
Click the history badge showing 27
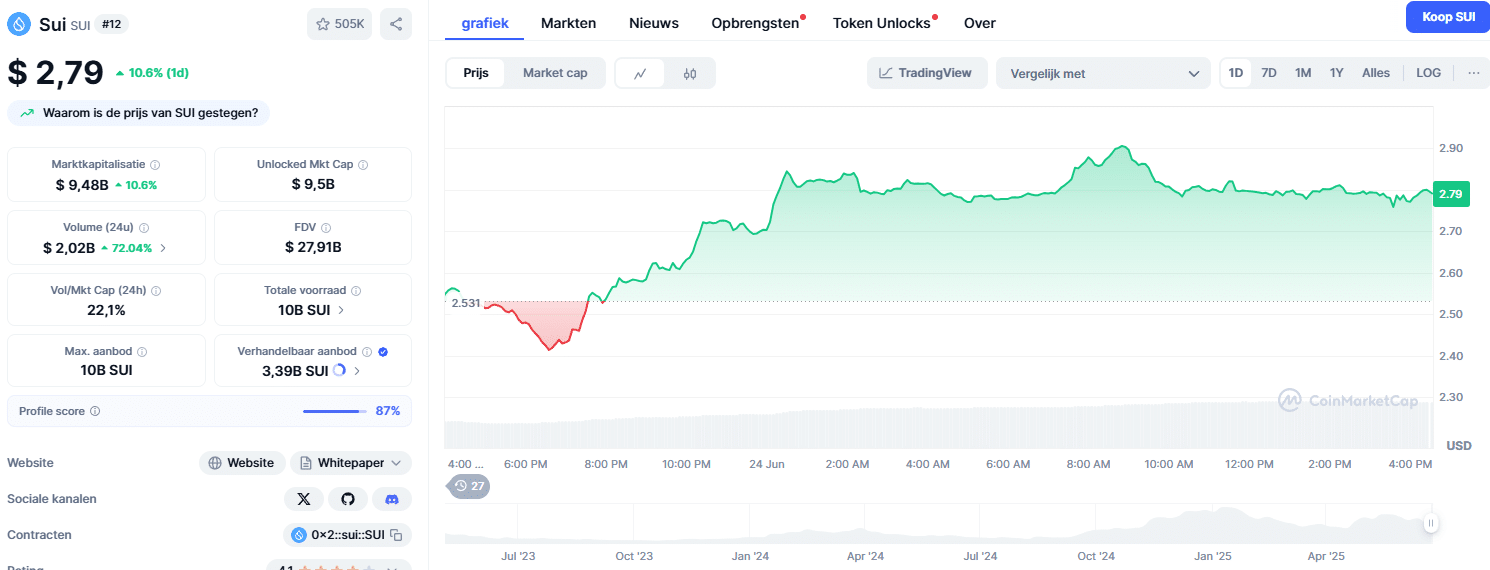click(468, 486)
